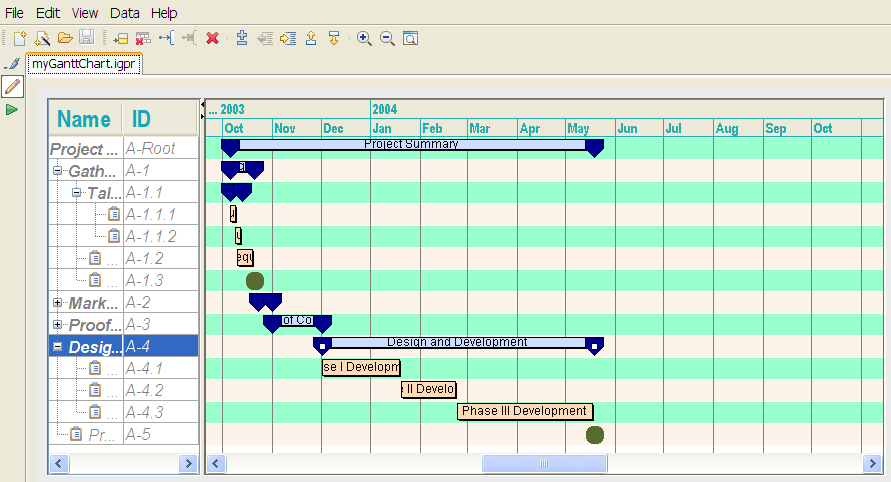Click the red X delete icon
Image resolution: width=891 pixels, height=482 pixels.
pyautogui.click(x=212, y=38)
